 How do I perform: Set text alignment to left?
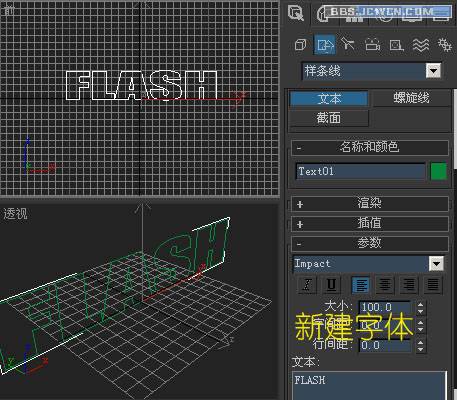[361, 284]
